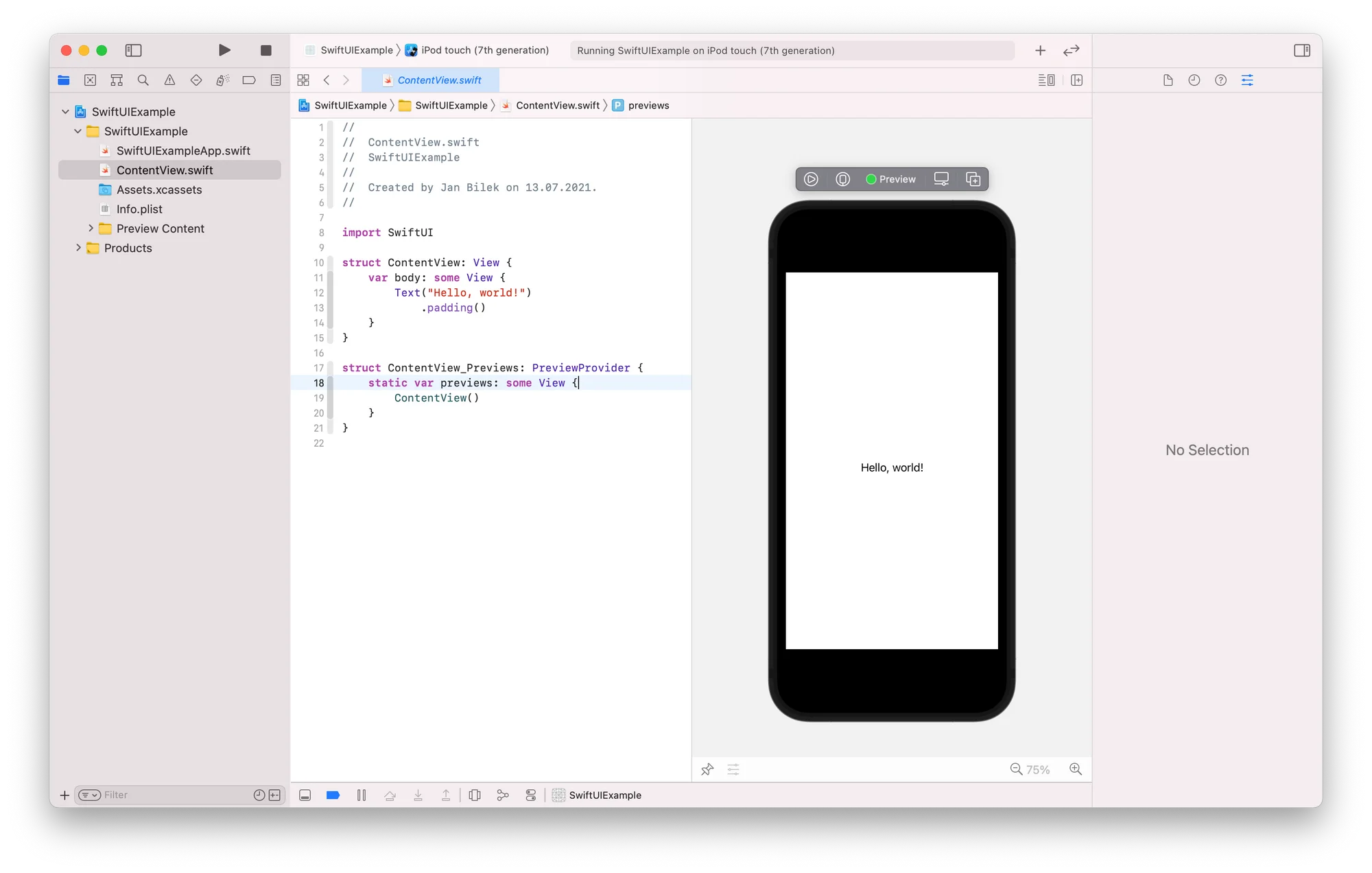Viewport: 1372px width, 873px height.
Task: Open the Find navigator magnifier icon
Action: (x=143, y=80)
